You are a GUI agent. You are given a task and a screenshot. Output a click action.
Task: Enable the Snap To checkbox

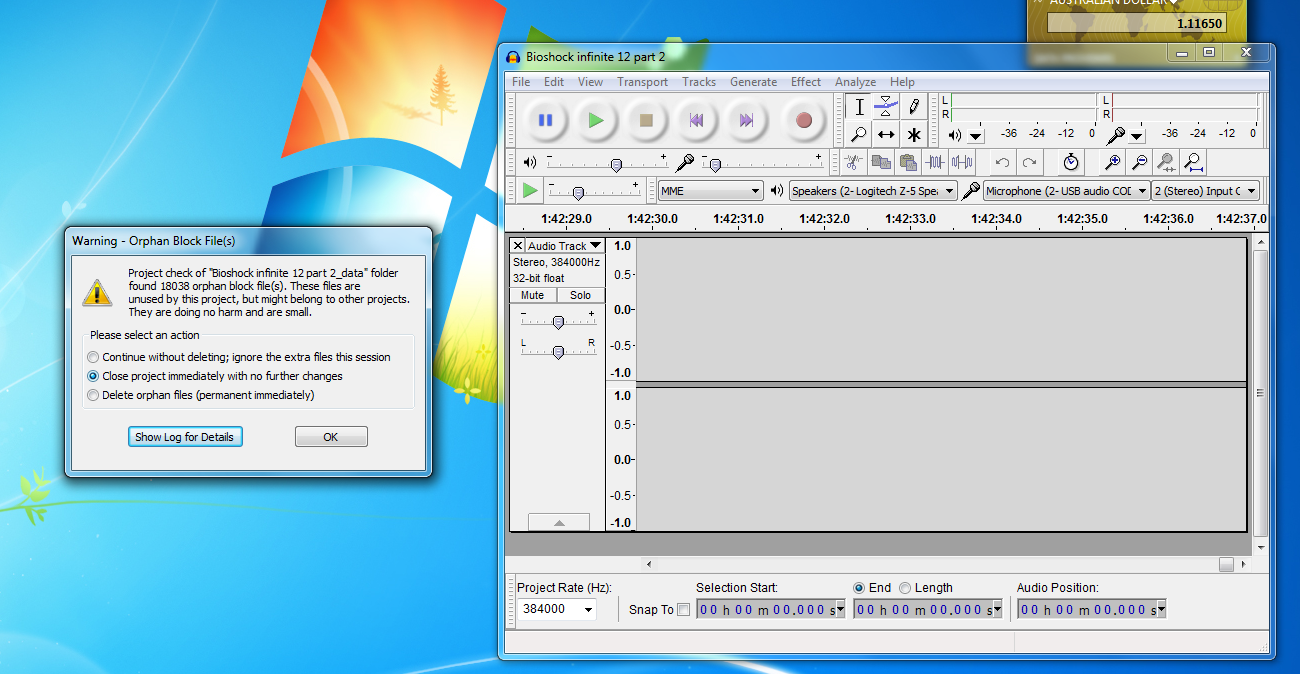685,609
